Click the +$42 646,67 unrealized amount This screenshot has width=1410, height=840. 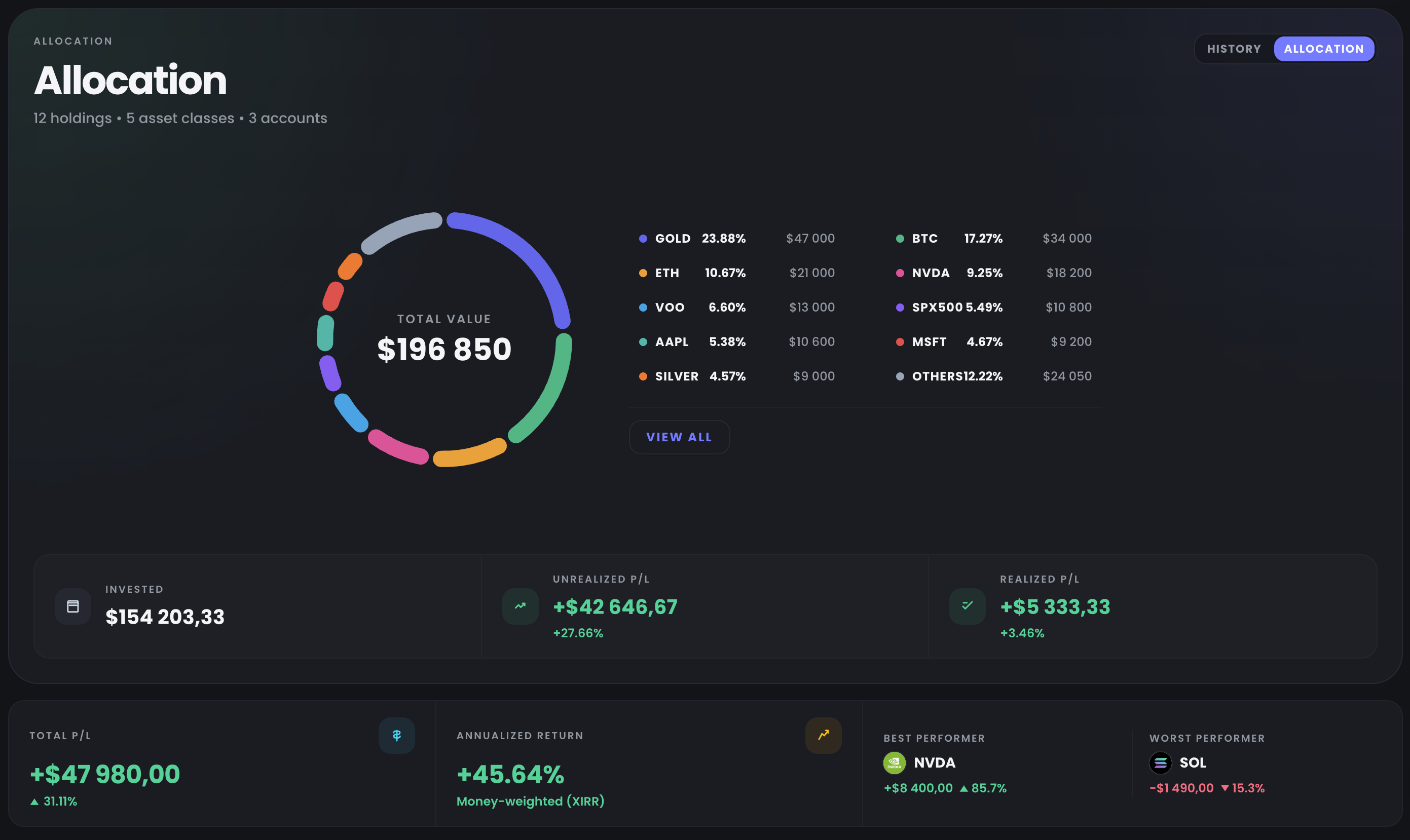coord(615,607)
